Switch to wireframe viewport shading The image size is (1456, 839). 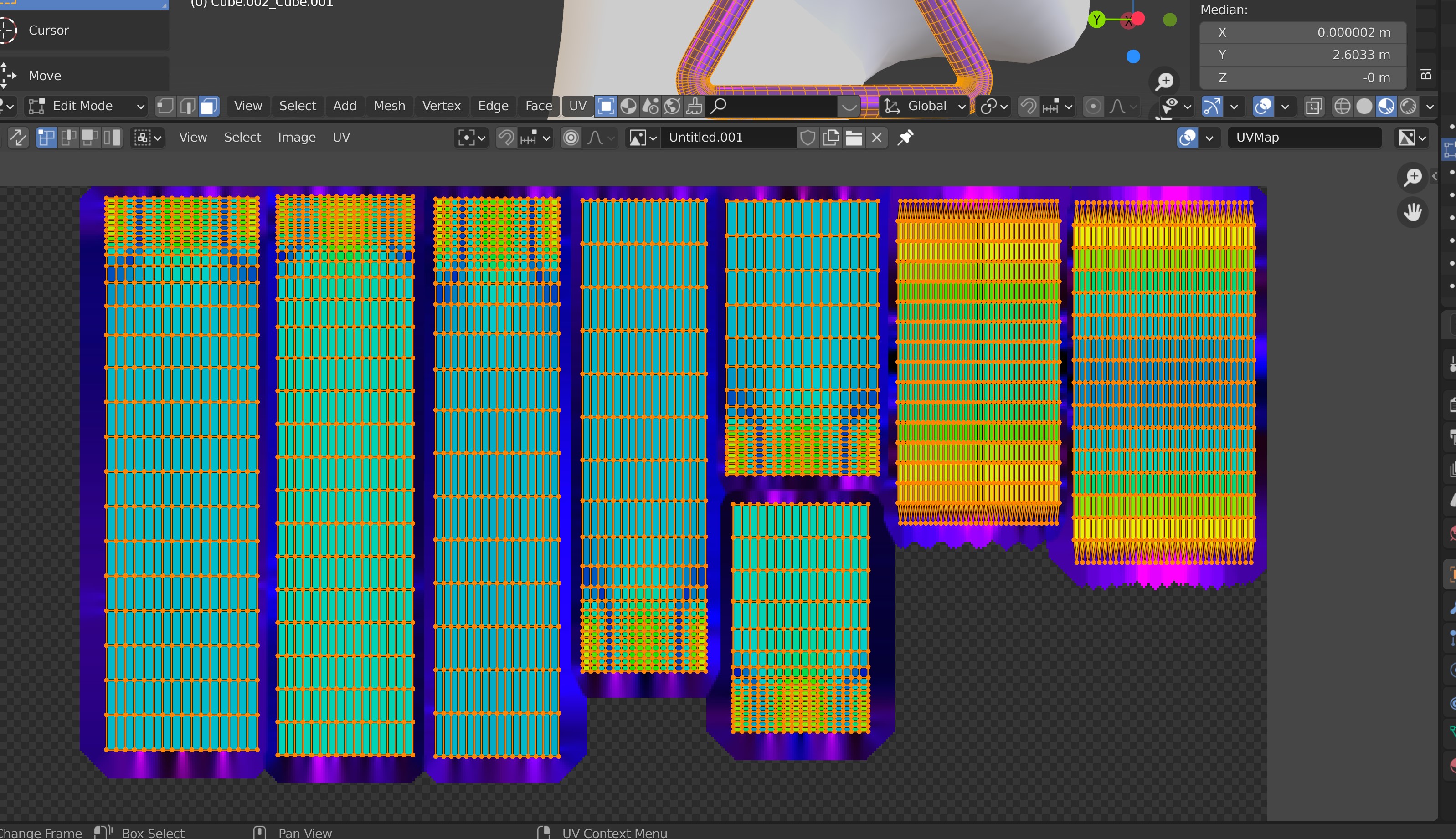(1343, 106)
